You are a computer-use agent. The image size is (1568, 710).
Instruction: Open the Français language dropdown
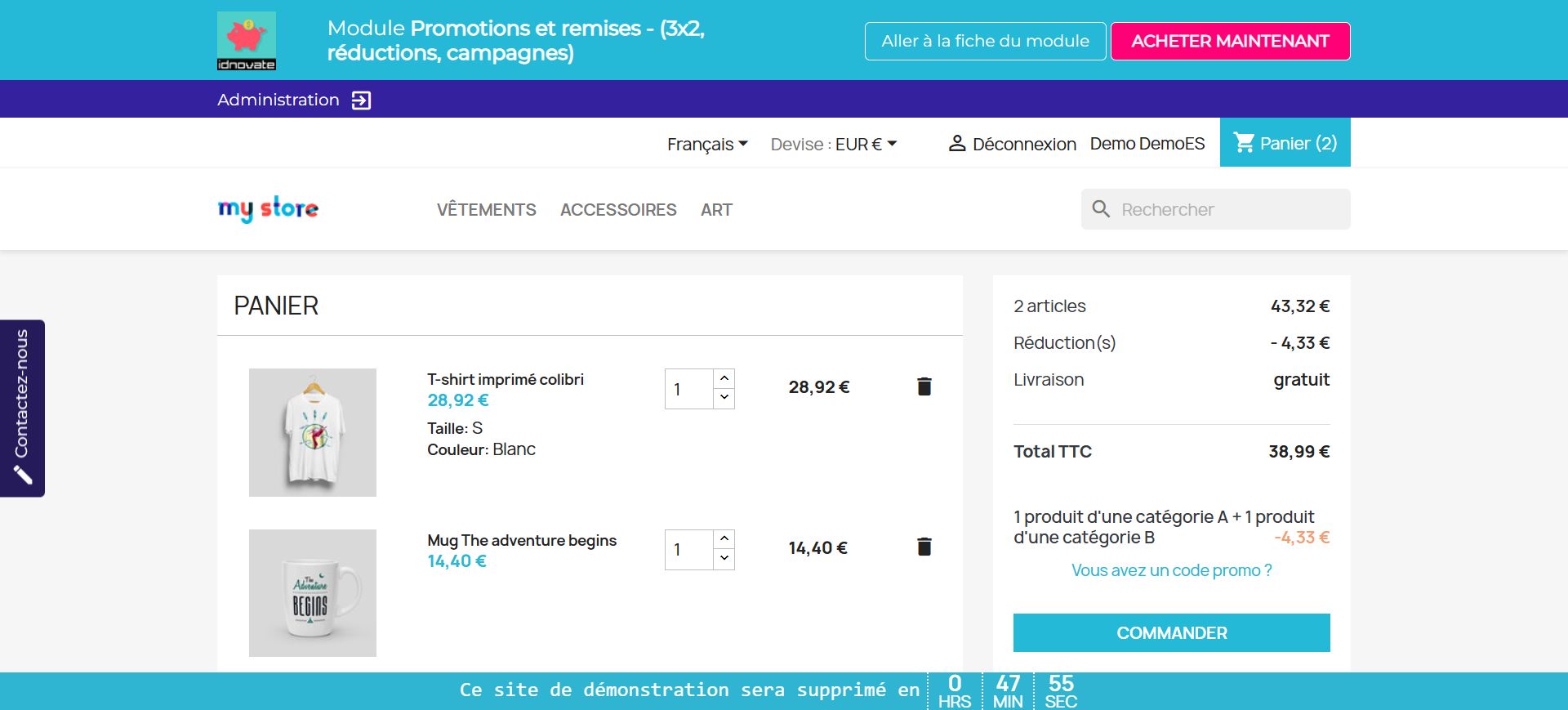(707, 145)
